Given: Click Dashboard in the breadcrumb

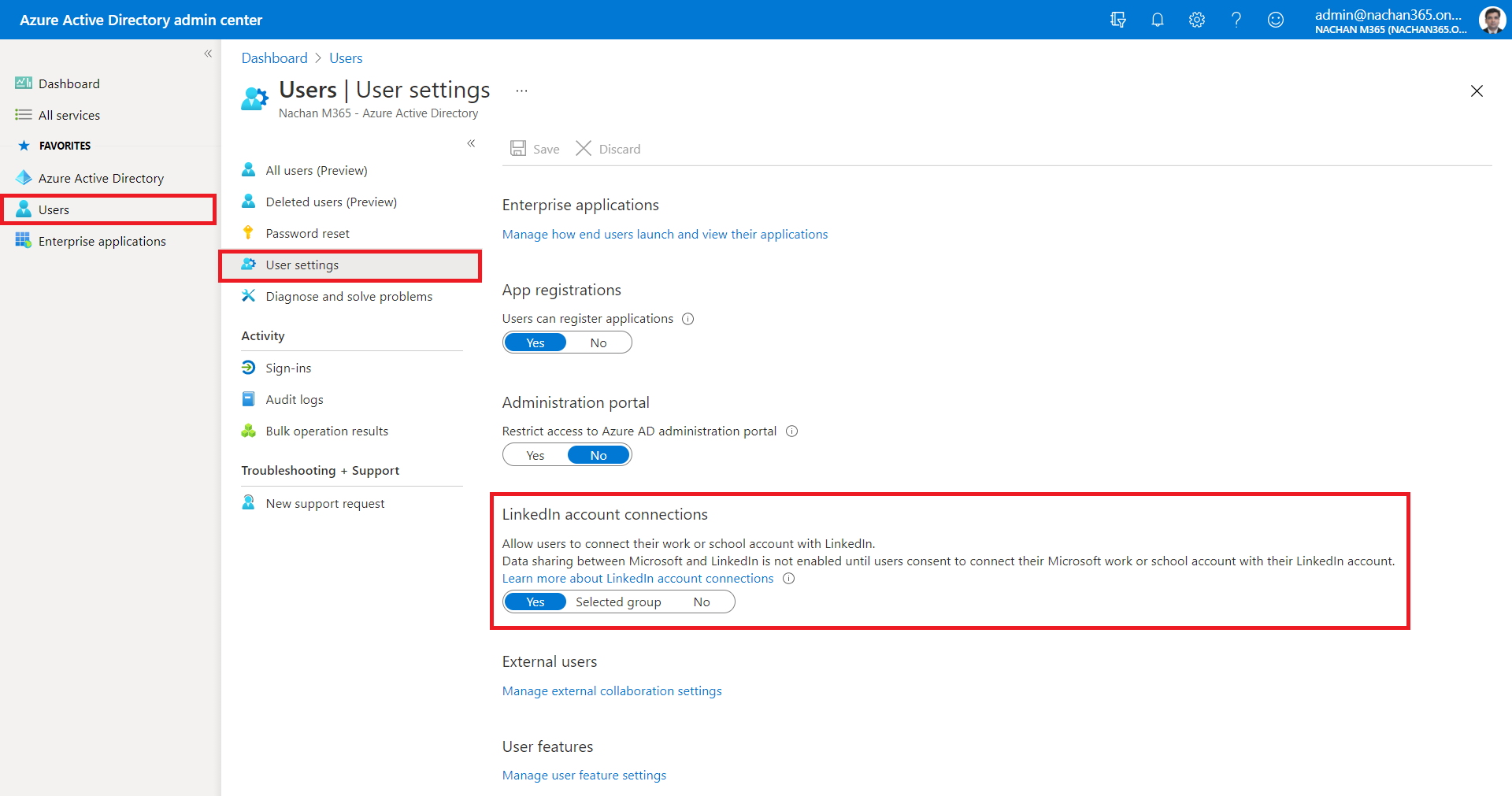Looking at the screenshot, I should point(274,58).
